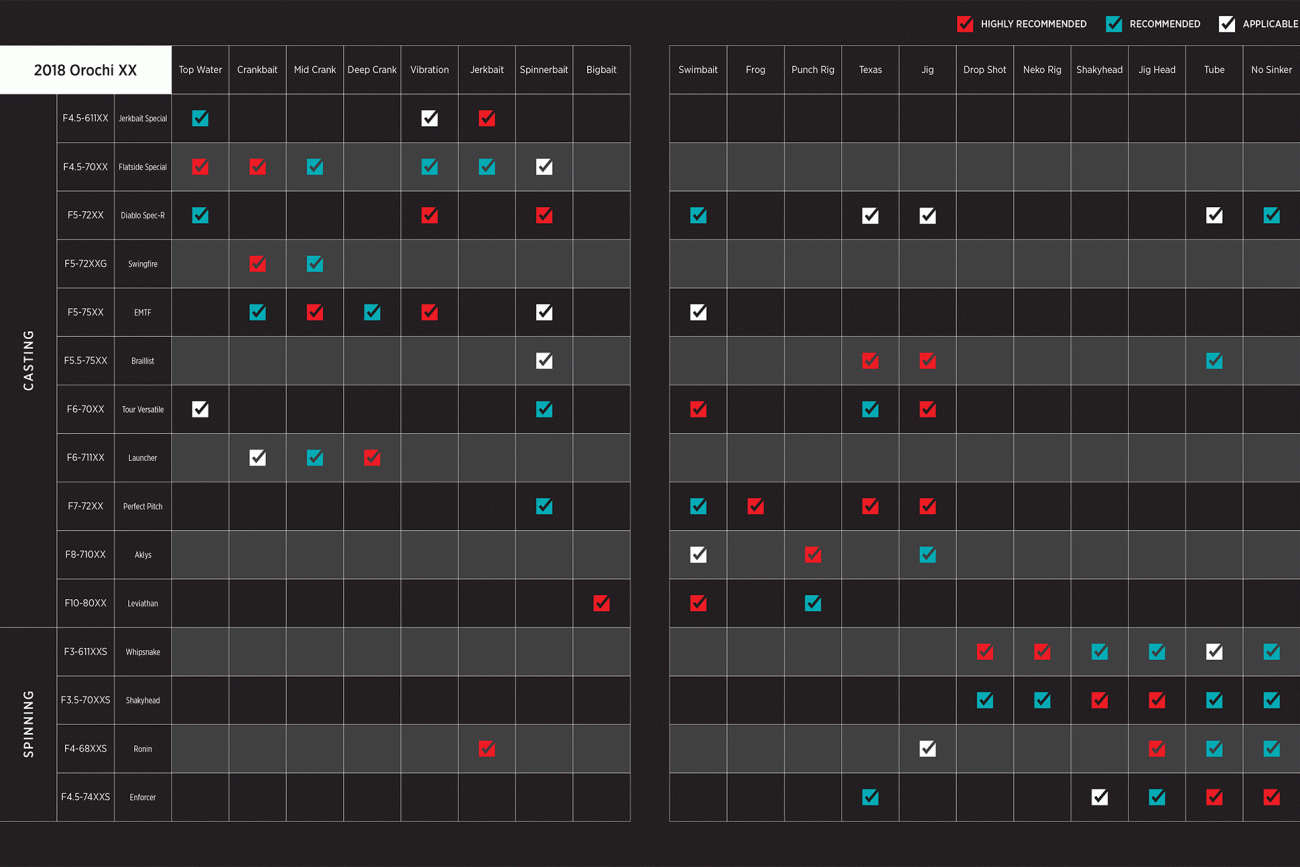Click the Swimbait column header
The width and height of the screenshot is (1300, 867).
pyautogui.click(x=698, y=70)
